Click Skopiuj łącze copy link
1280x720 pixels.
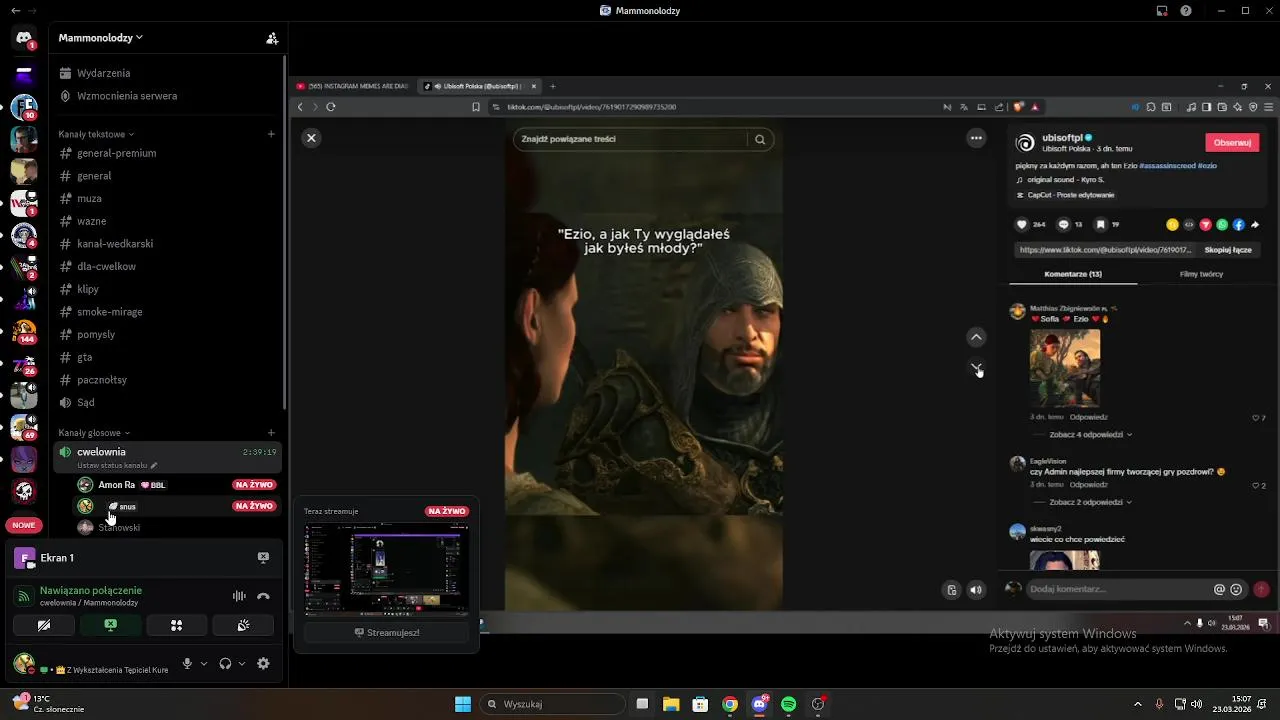pos(1228,250)
